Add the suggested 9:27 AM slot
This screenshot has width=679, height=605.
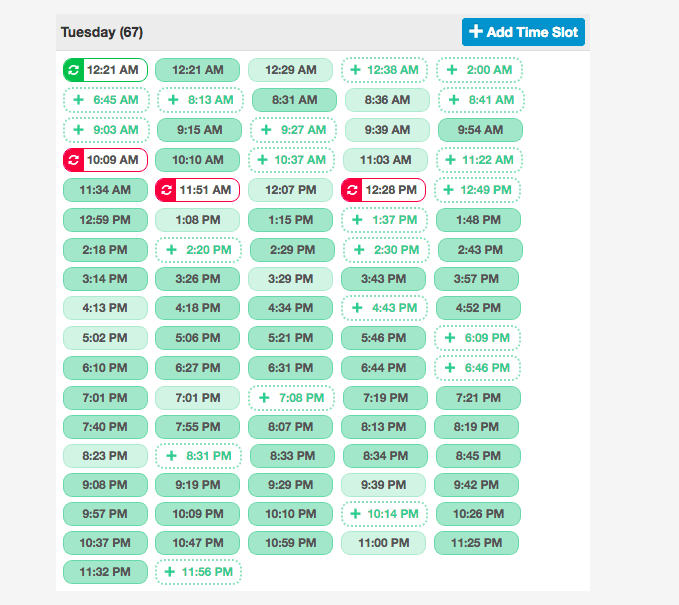[x=293, y=130]
